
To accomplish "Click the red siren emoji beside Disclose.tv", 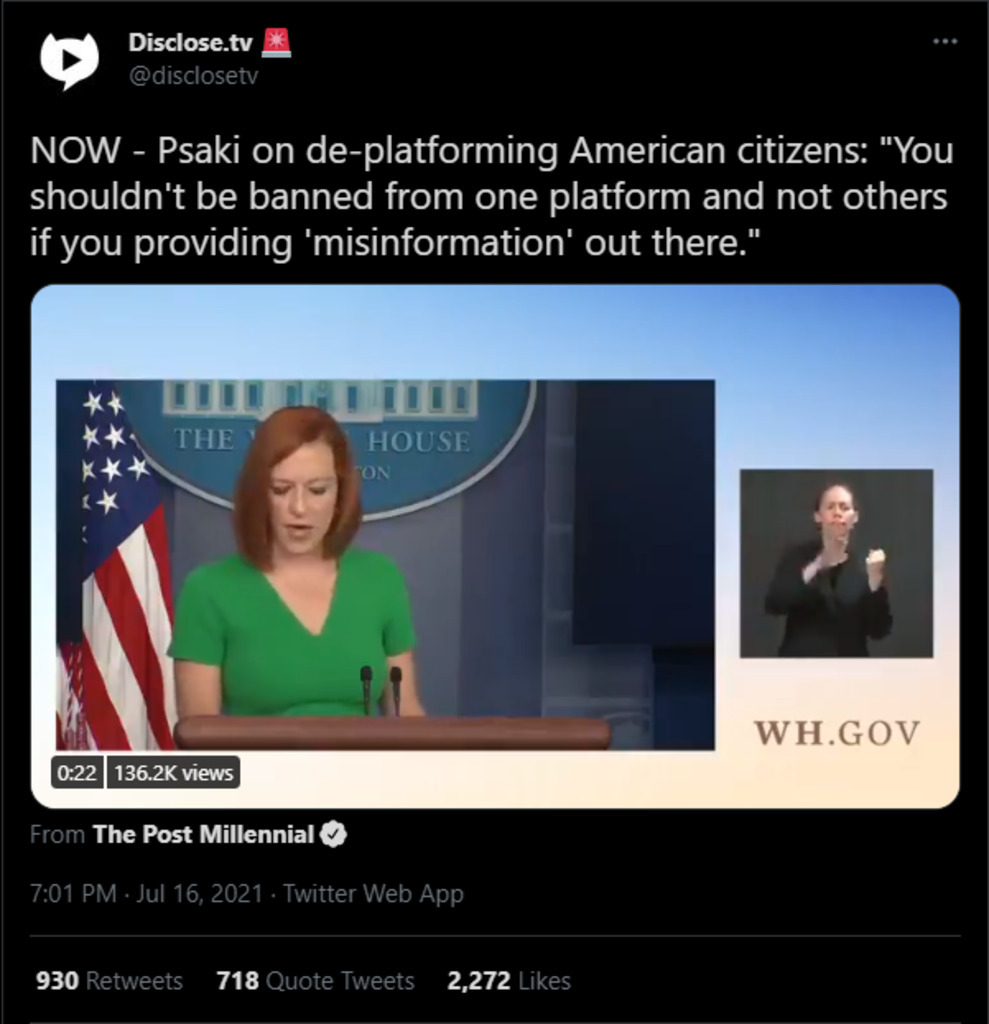I will (x=276, y=43).
